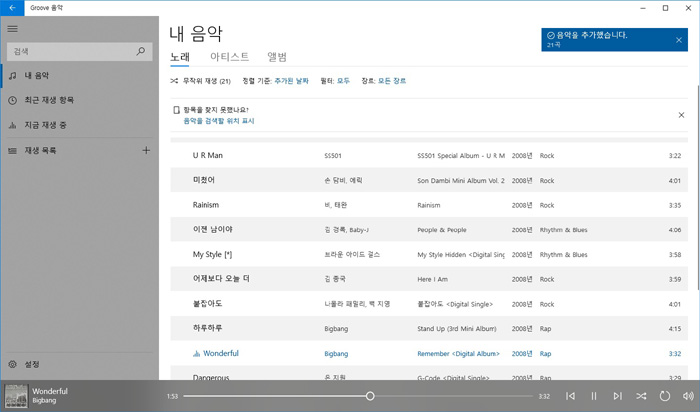
Task: Pause the current song
Action: [594, 396]
